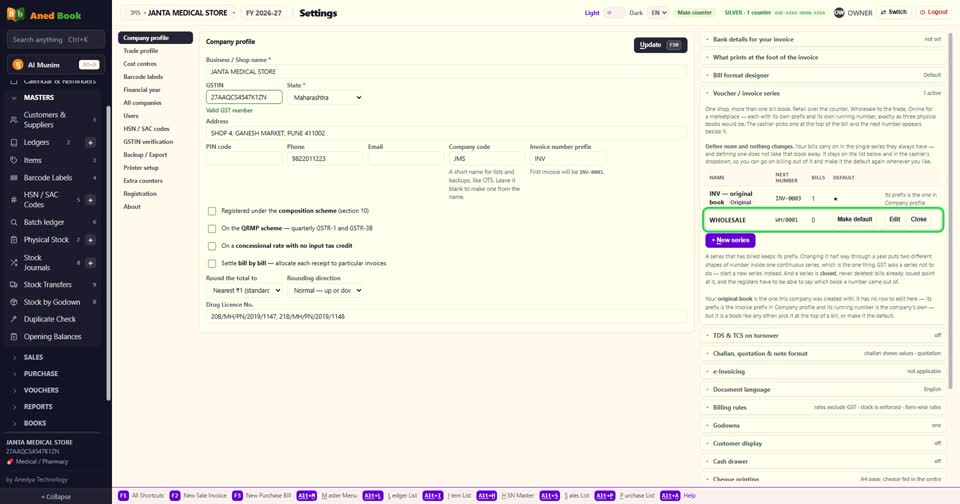Click the F3 New Purchase Bill badge
Screen dimensions: 960x504
click(237, 495)
